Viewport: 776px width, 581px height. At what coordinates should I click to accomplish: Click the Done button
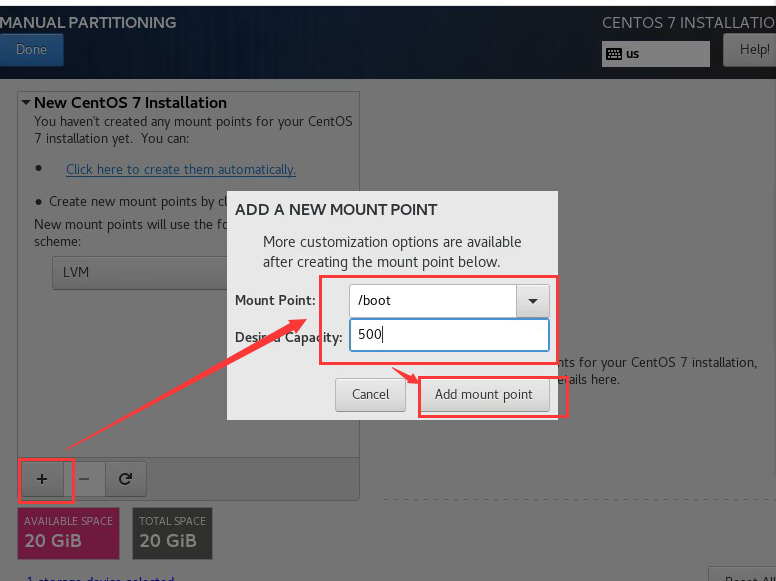click(31, 50)
